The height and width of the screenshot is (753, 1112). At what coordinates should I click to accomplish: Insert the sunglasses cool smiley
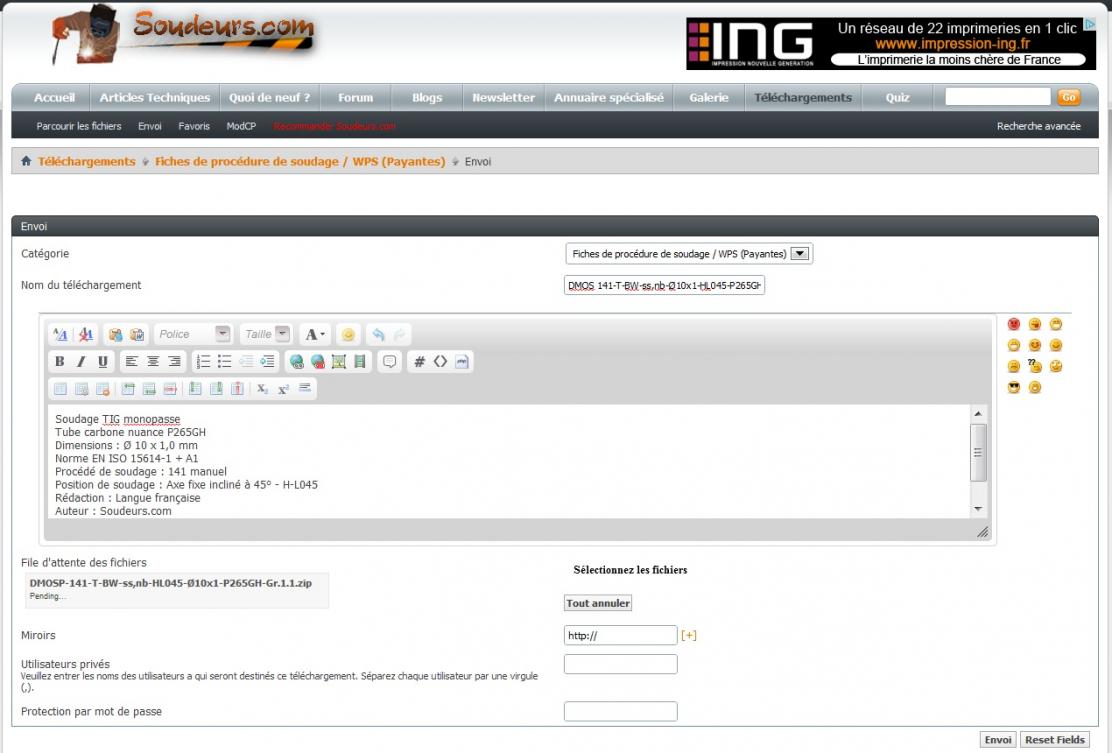[1014, 387]
